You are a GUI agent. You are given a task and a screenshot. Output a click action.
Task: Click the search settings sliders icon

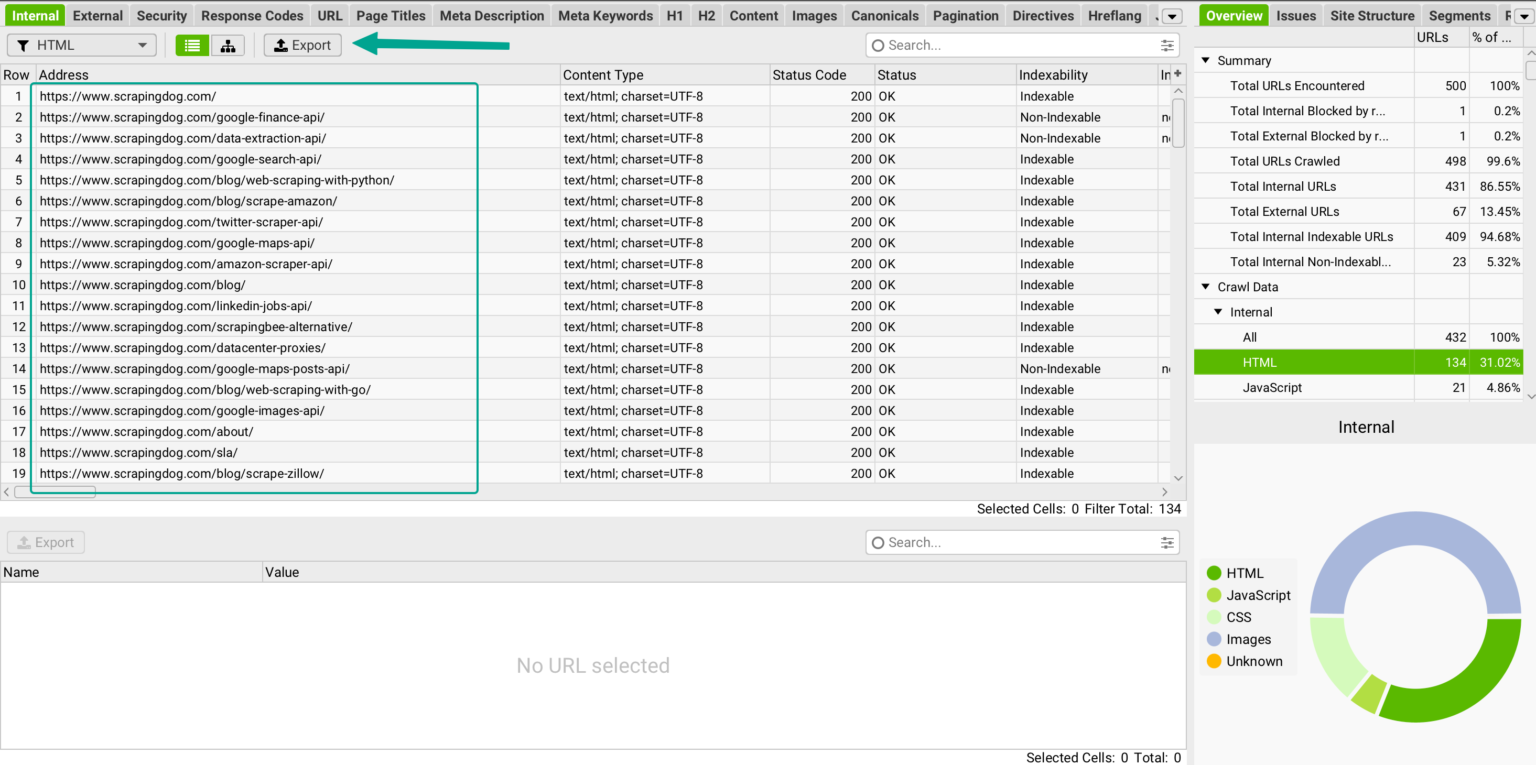tap(1166, 44)
